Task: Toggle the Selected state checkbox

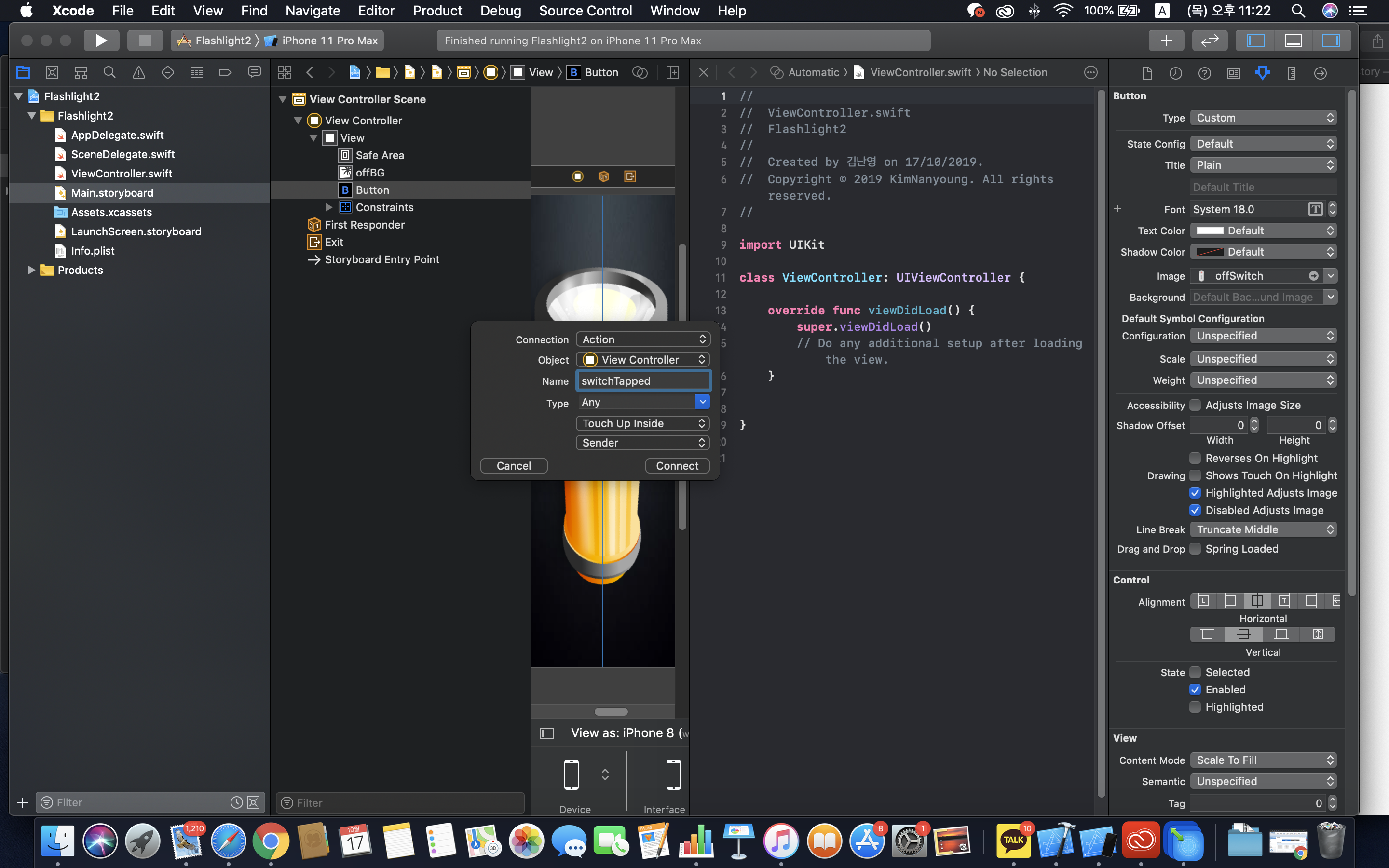Action: pos(1195,672)
